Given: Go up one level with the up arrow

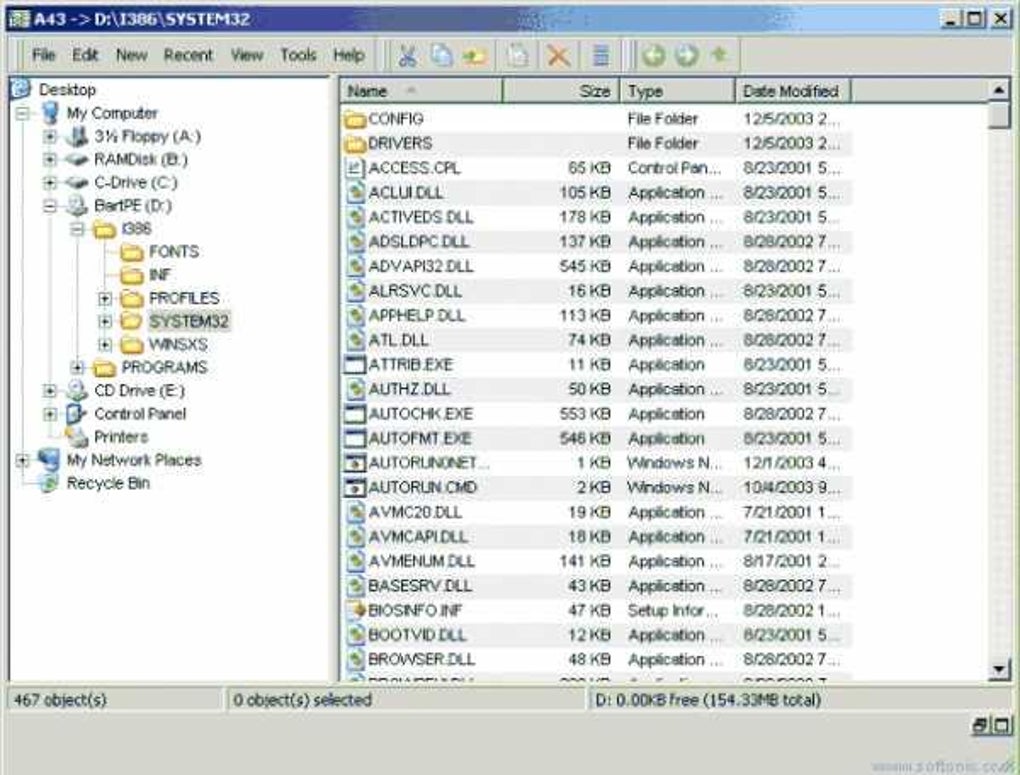Looking at the screenshot, I should 719,55.
